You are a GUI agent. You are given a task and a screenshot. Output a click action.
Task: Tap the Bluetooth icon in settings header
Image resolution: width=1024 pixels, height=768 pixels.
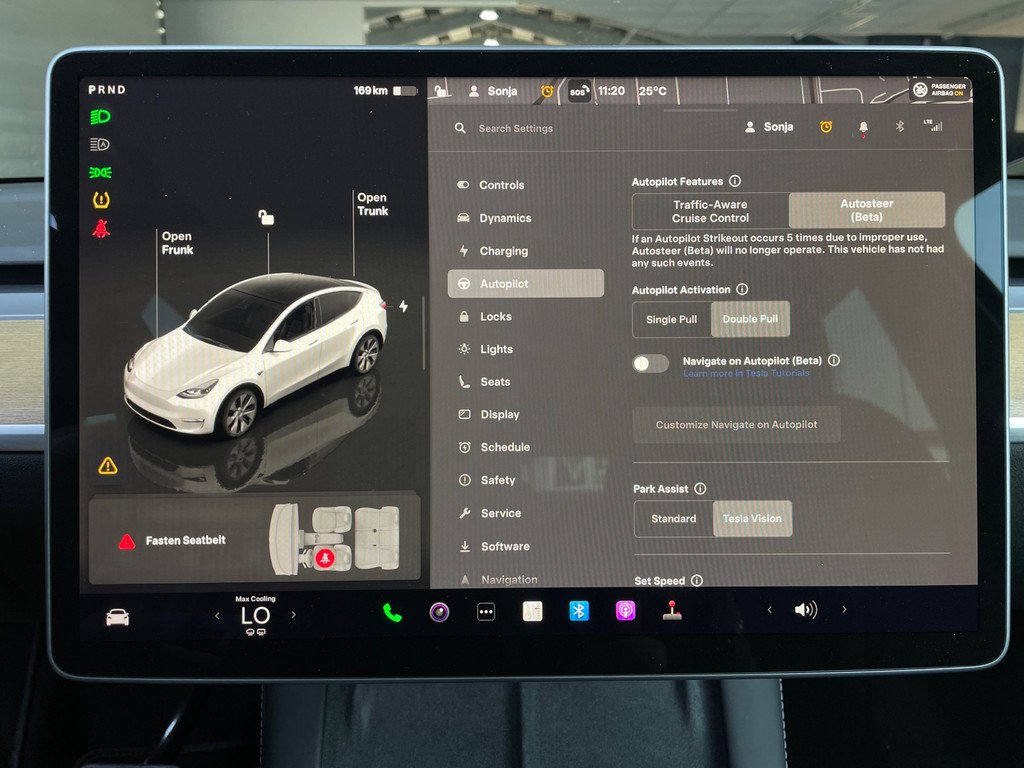899,126
